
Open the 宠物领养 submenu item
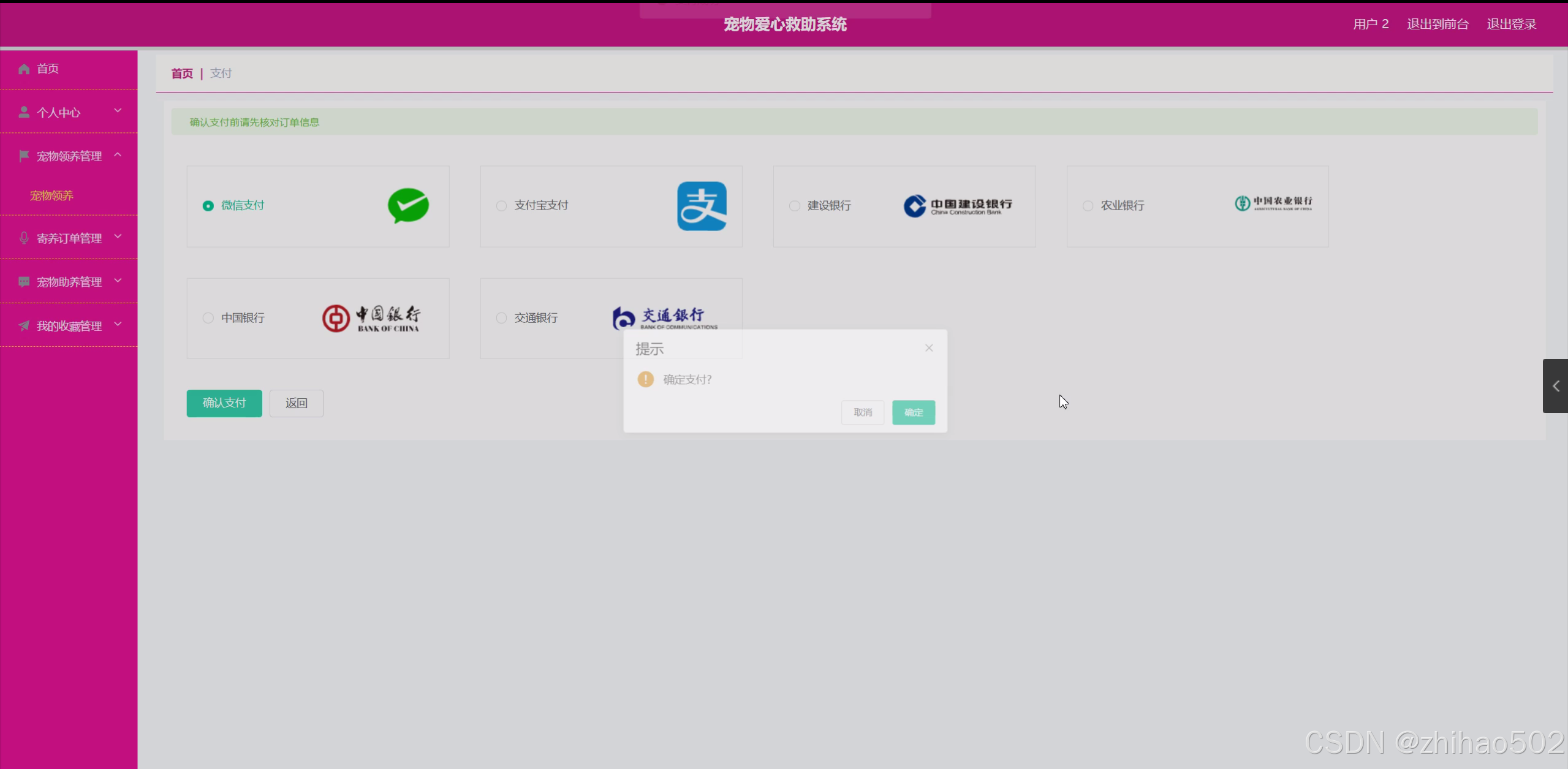(x=51, y=195)
